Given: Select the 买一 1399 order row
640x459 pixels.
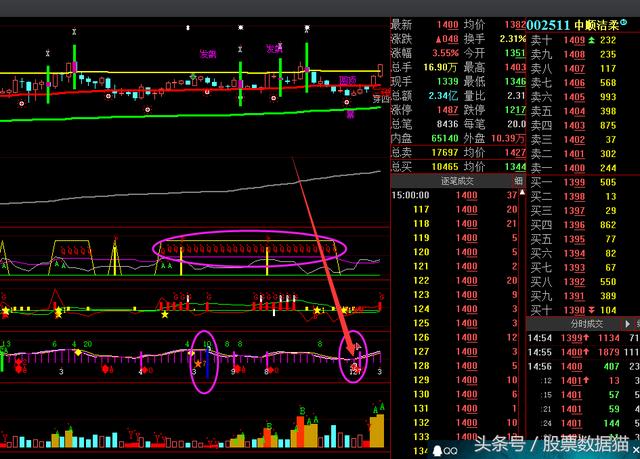Looking at the screenshot, I should (573, 182).
